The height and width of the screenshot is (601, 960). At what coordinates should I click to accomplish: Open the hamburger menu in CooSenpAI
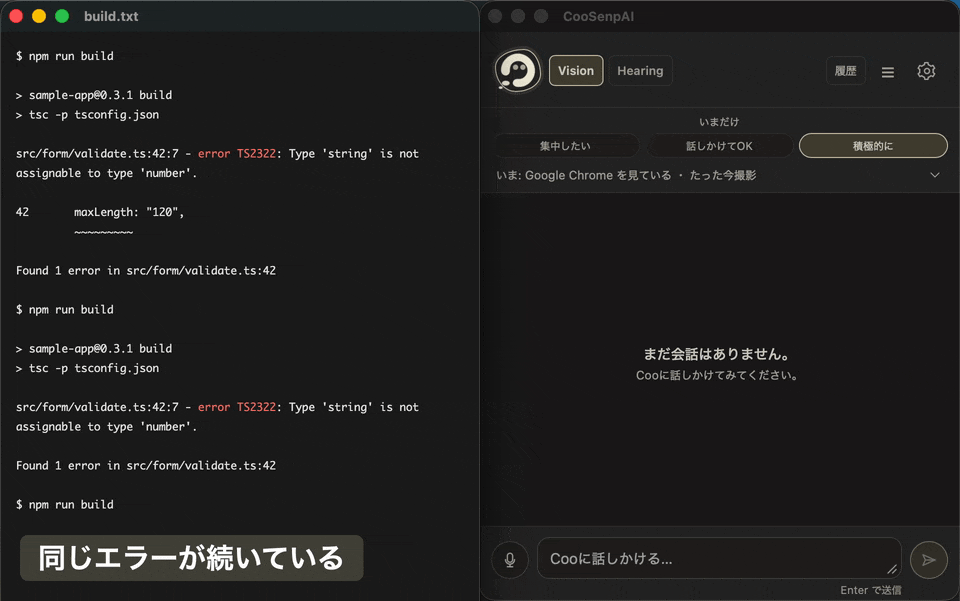tap(888, 72)
